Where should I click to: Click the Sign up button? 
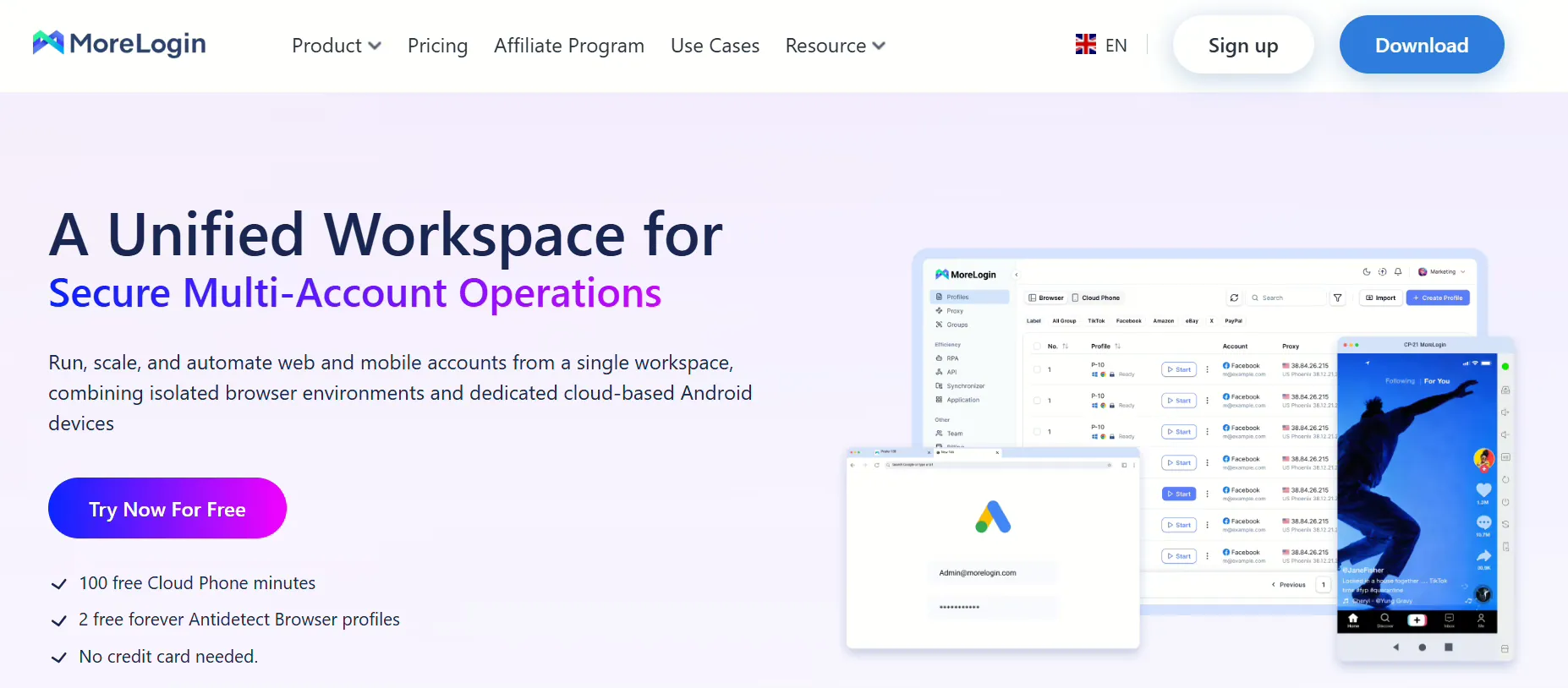(x=1242, y=45)
